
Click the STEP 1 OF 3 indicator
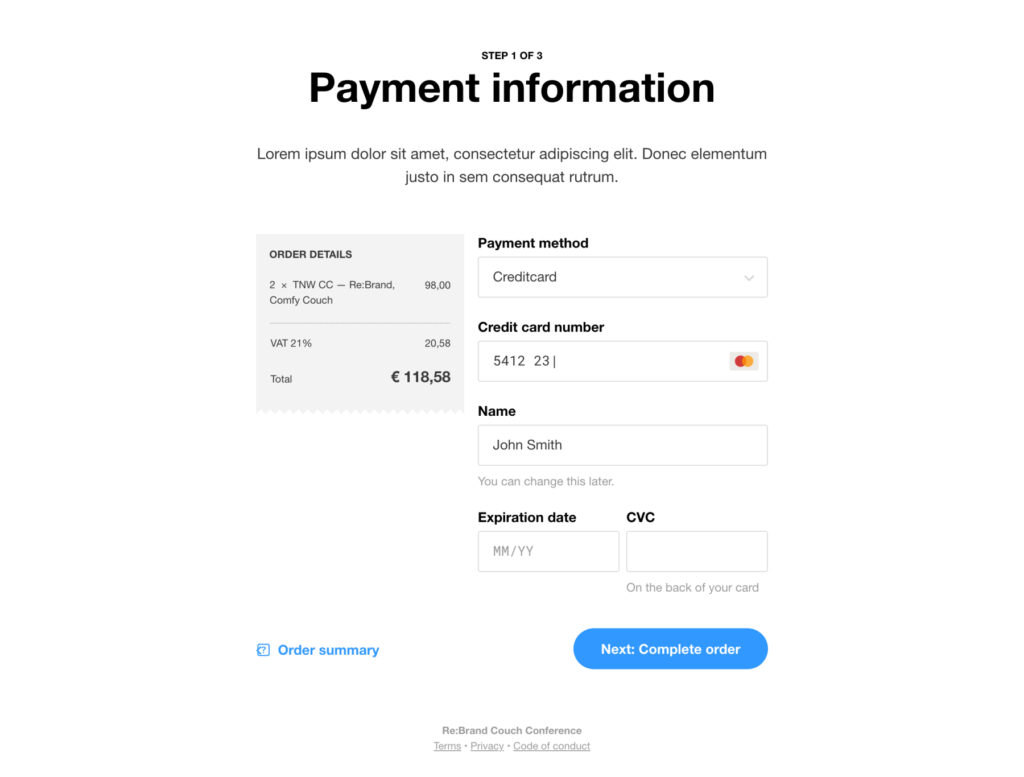coord(511,56)
